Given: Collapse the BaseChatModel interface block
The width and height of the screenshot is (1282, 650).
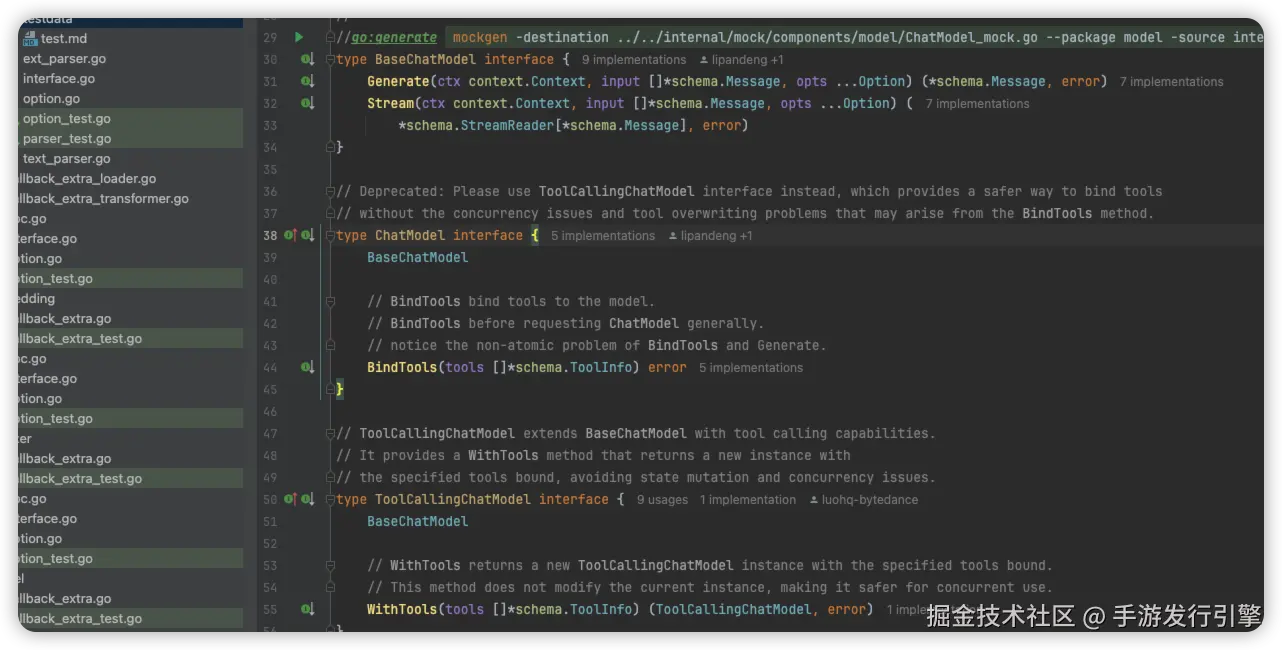Looking at the screenshot, I should pyautogui.click(x=331, y=60).
